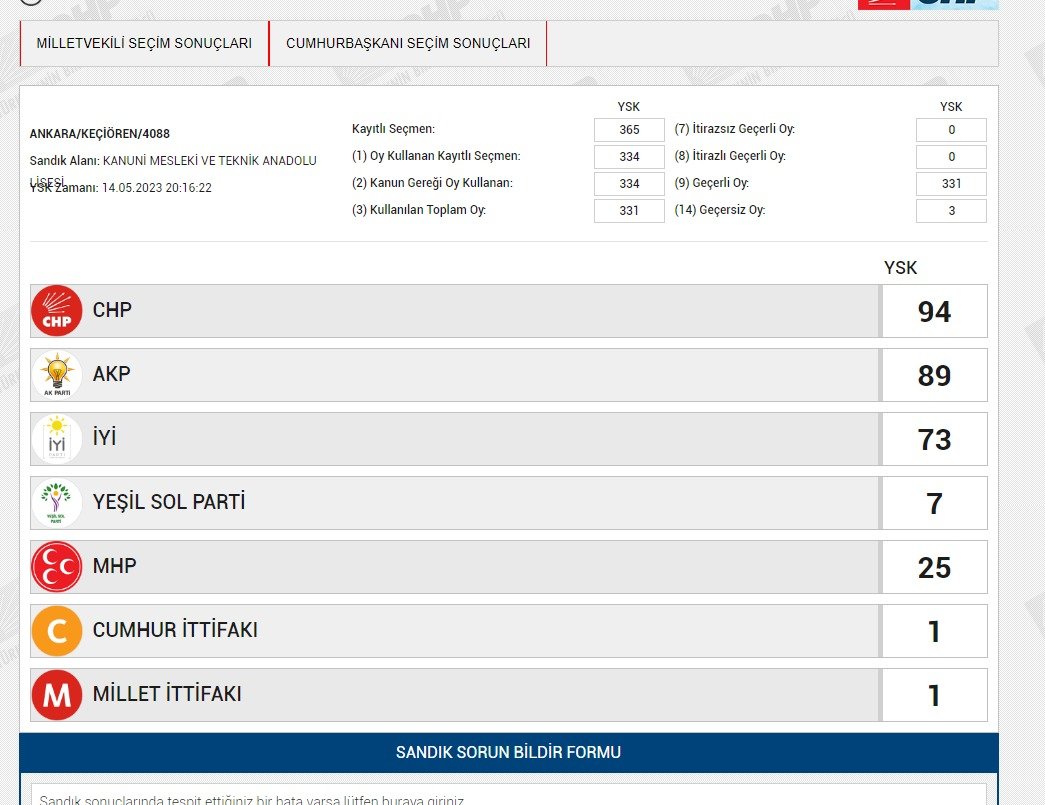Click the İYİ party sun logo
Image resolution: width=1045 pixels, height=805 pixels.
(x=57, y=438)
